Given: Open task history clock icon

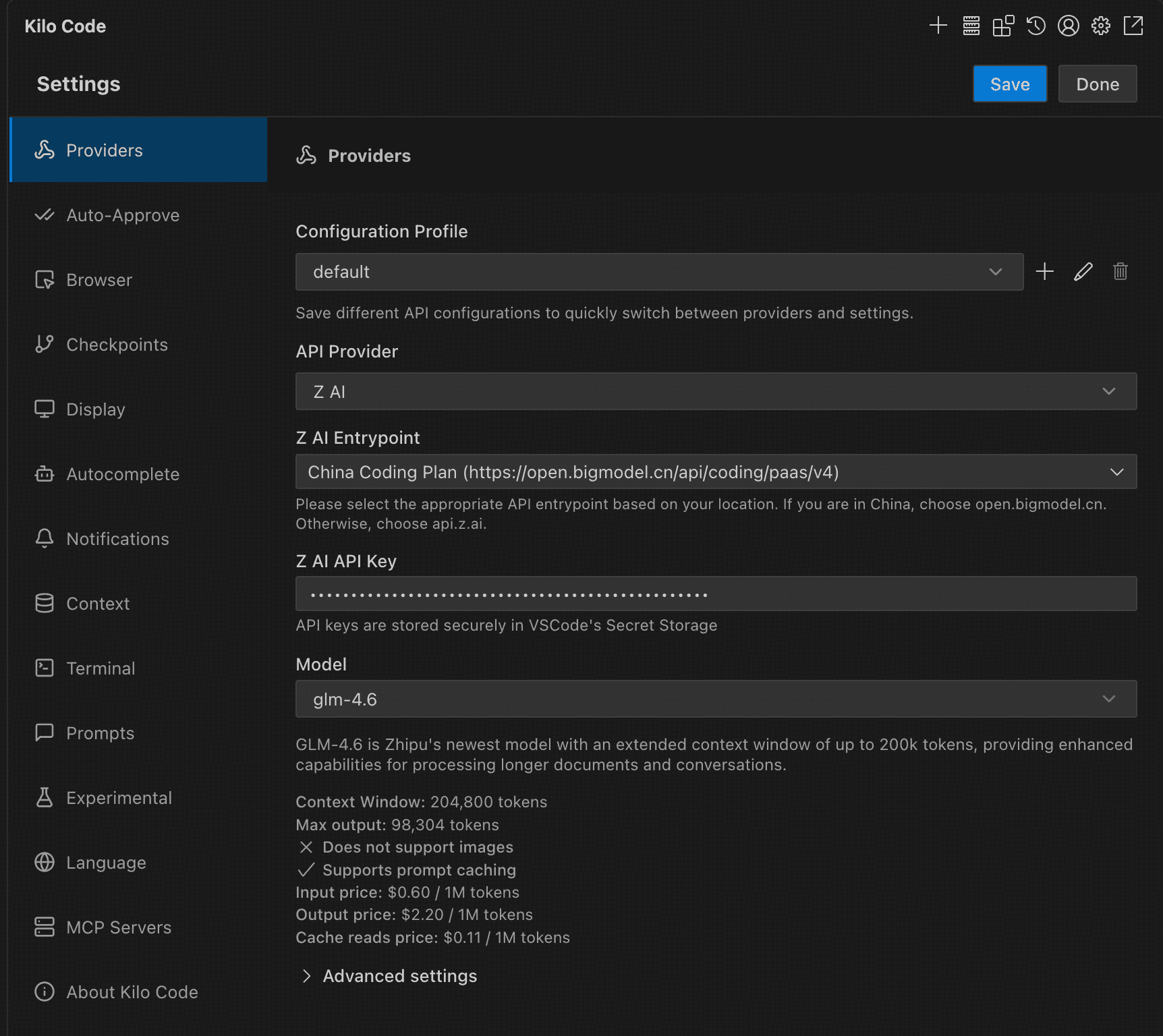Looking at the screenshot, I should tap(1036, 26).
